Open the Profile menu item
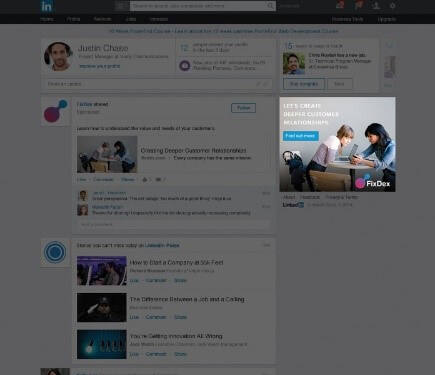 (x=73, y=19)
